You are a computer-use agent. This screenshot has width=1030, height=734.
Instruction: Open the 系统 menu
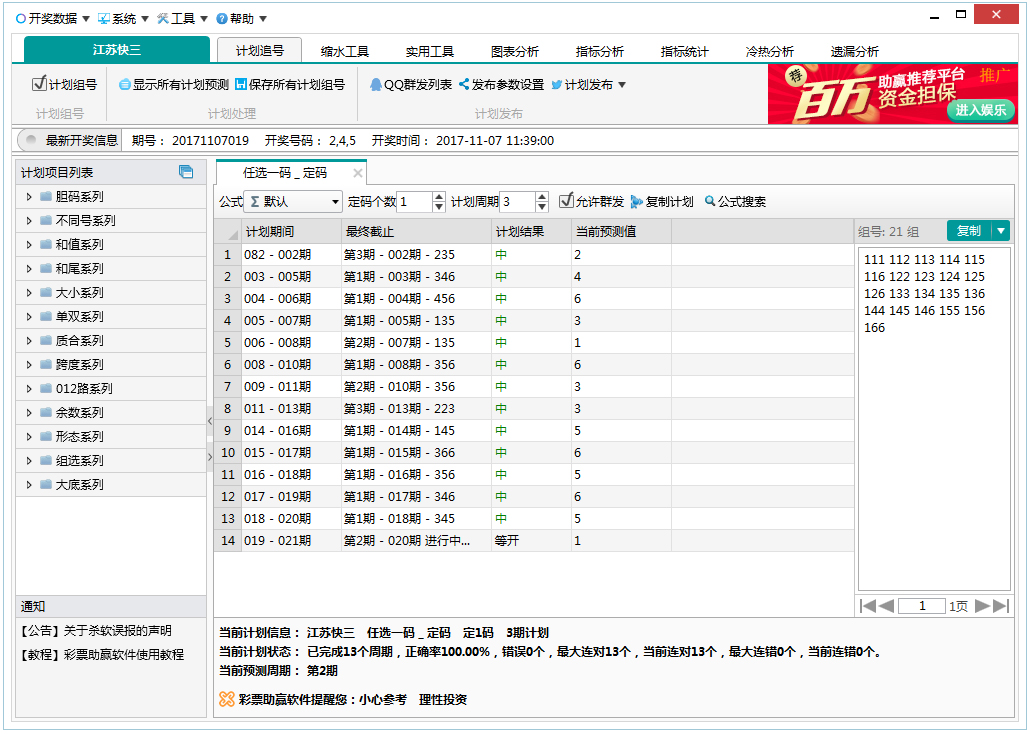click(123, 18)
